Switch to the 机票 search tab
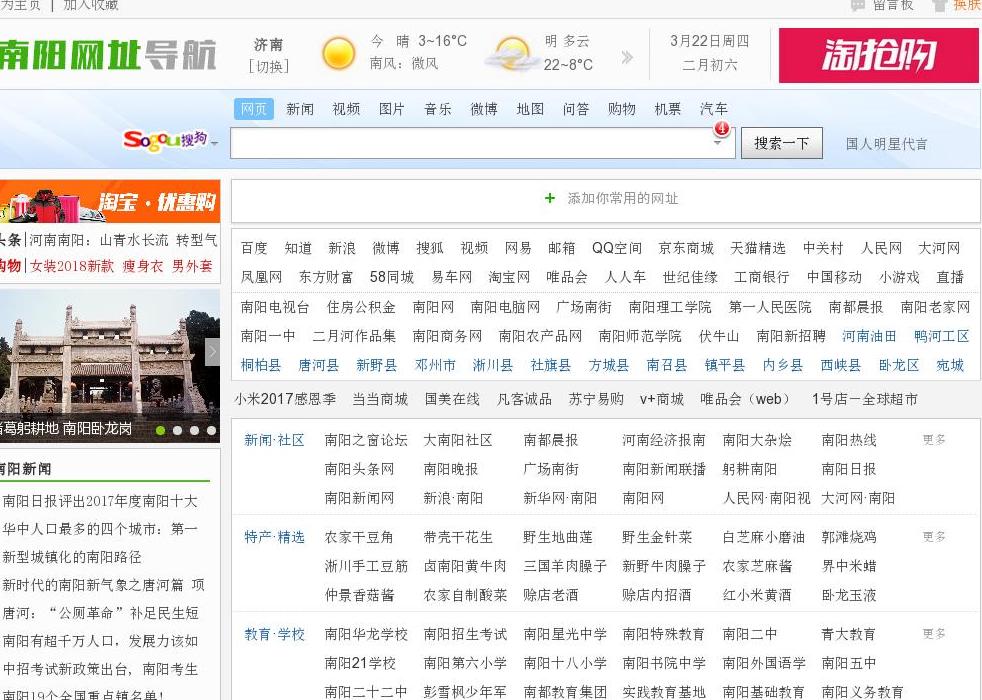This screenshot has width=982, height=700. pos(668,109)
